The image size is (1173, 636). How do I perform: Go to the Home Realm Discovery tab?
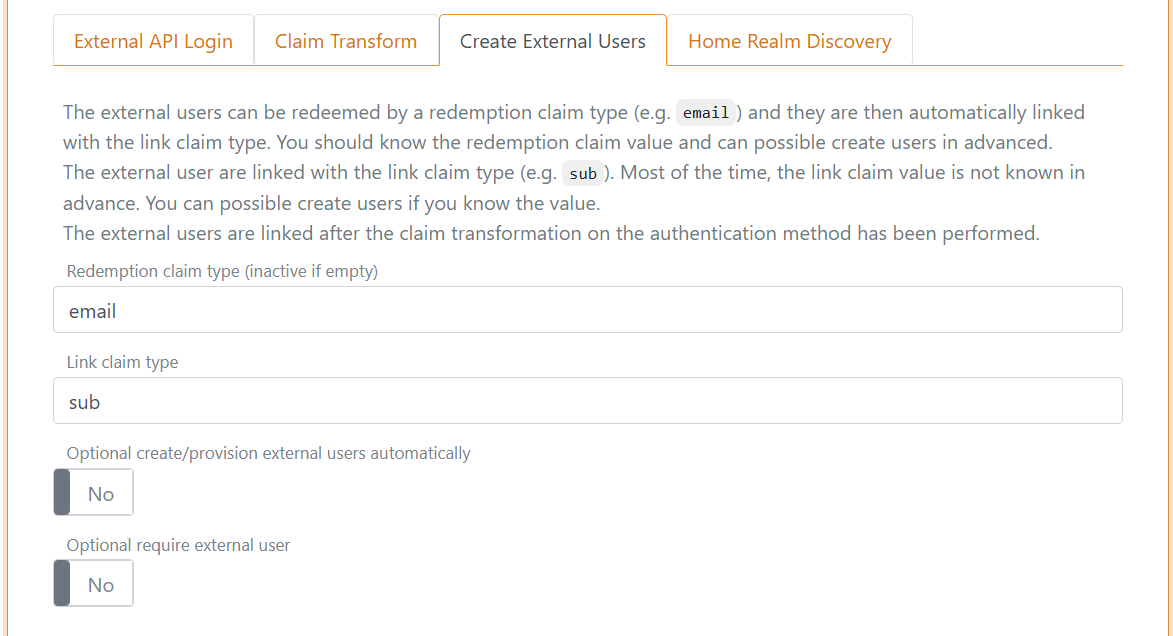coord(789,41)
